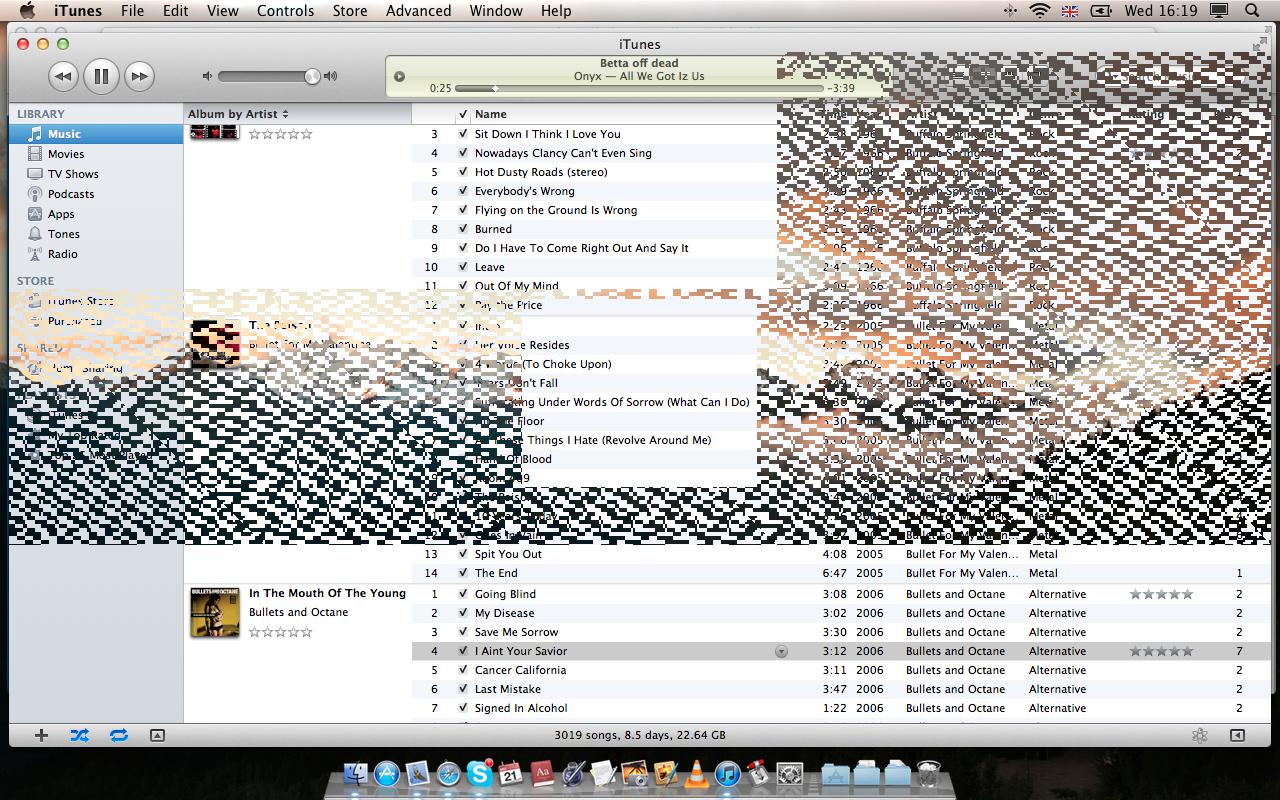The width and height of the screenshot is (1280, 800).
Task: Click the add playlist plus icon
Action: tap(41, 735)
